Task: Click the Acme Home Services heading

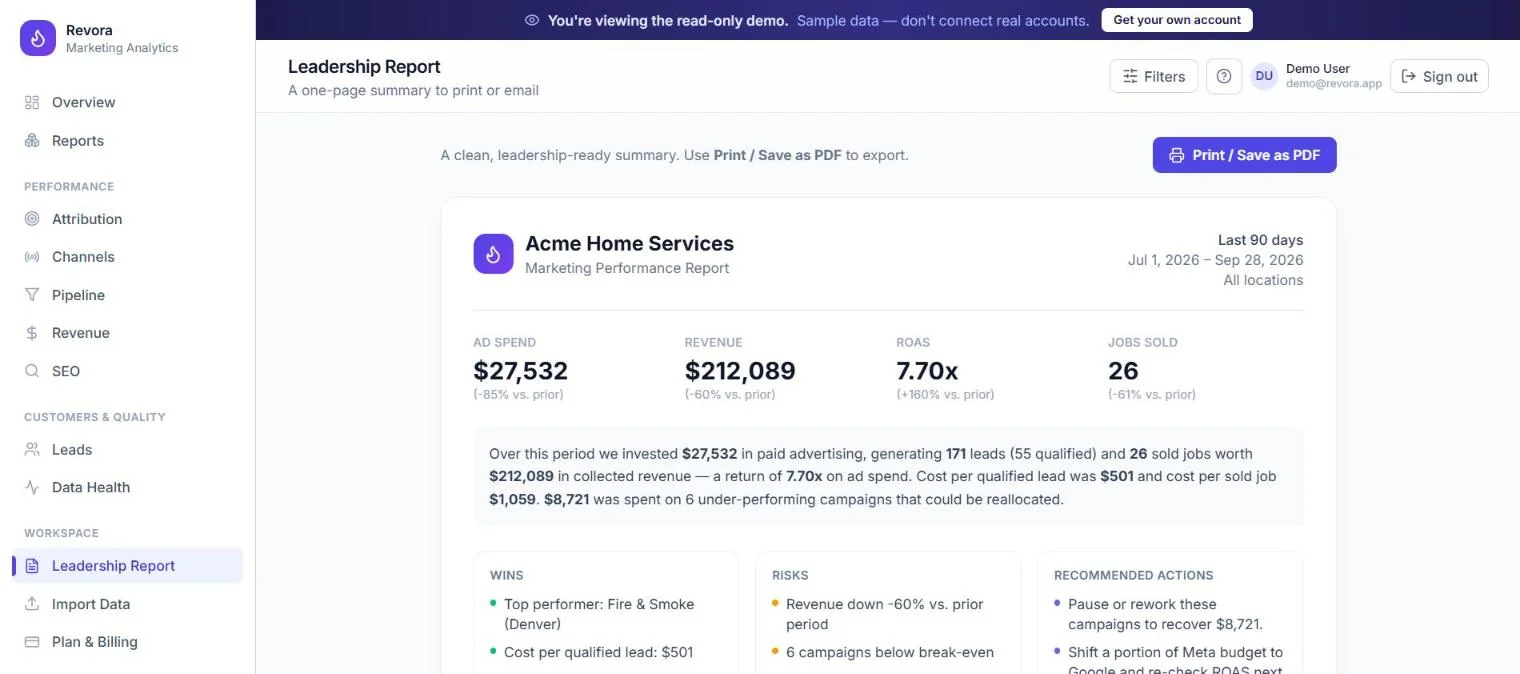Action: (630, 243)
